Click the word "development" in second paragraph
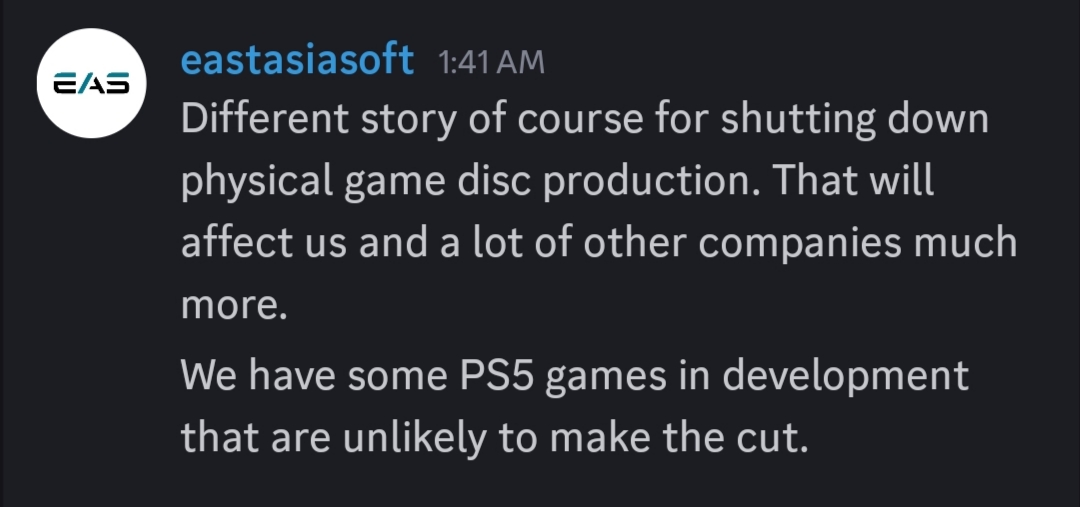Screen dimensions: 1080x507 point(845,377)
